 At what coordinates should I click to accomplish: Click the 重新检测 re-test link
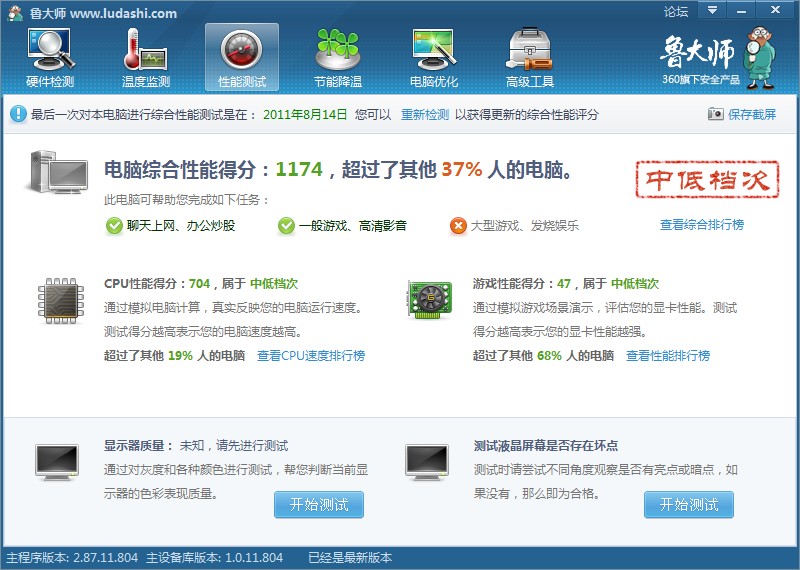click(x=424, y=114)
